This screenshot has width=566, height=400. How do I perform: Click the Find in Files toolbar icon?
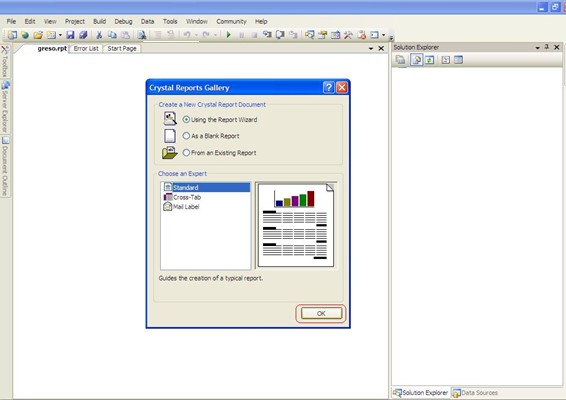click(142, 35)
